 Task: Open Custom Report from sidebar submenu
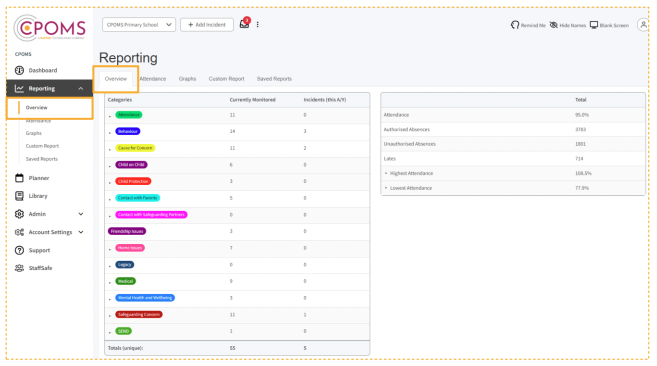42,146
